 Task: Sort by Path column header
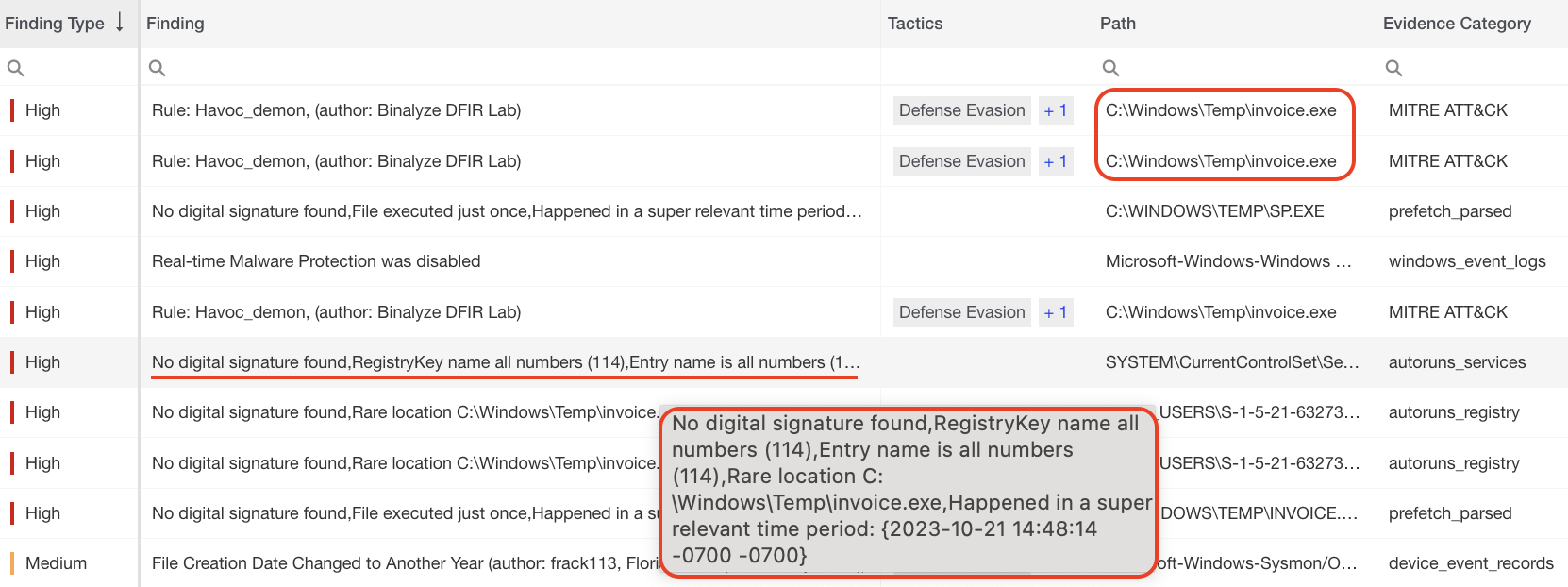tap(1117, 24)
